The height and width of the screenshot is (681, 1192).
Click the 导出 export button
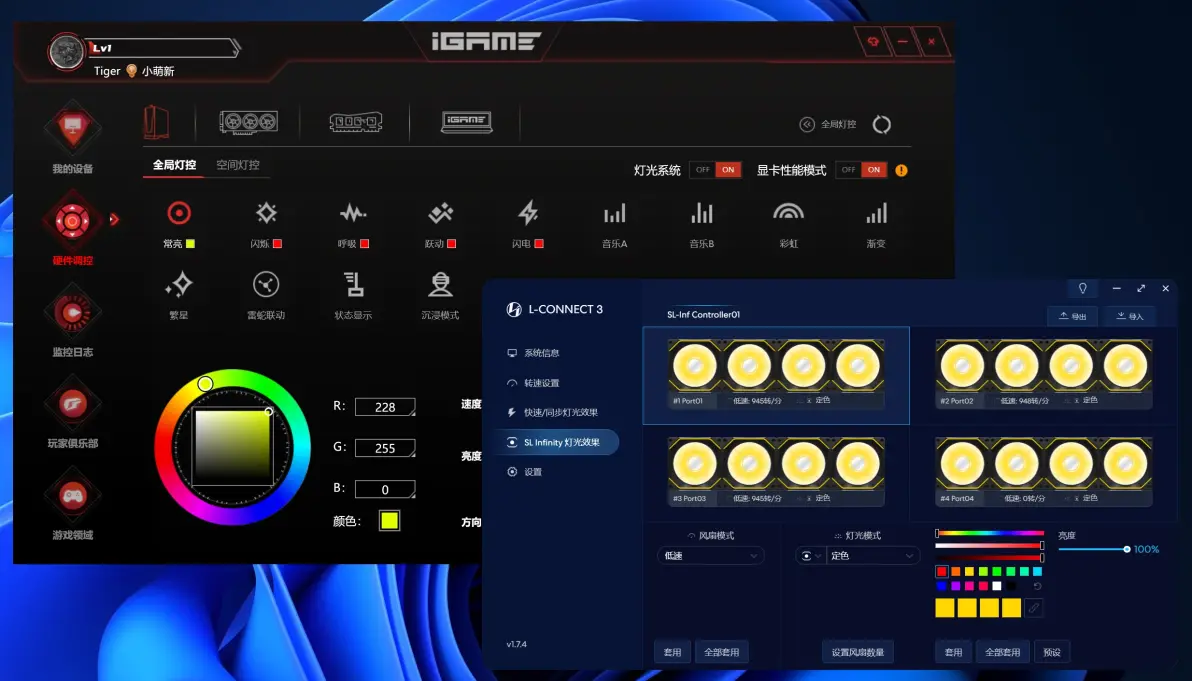click(1072, 316)
